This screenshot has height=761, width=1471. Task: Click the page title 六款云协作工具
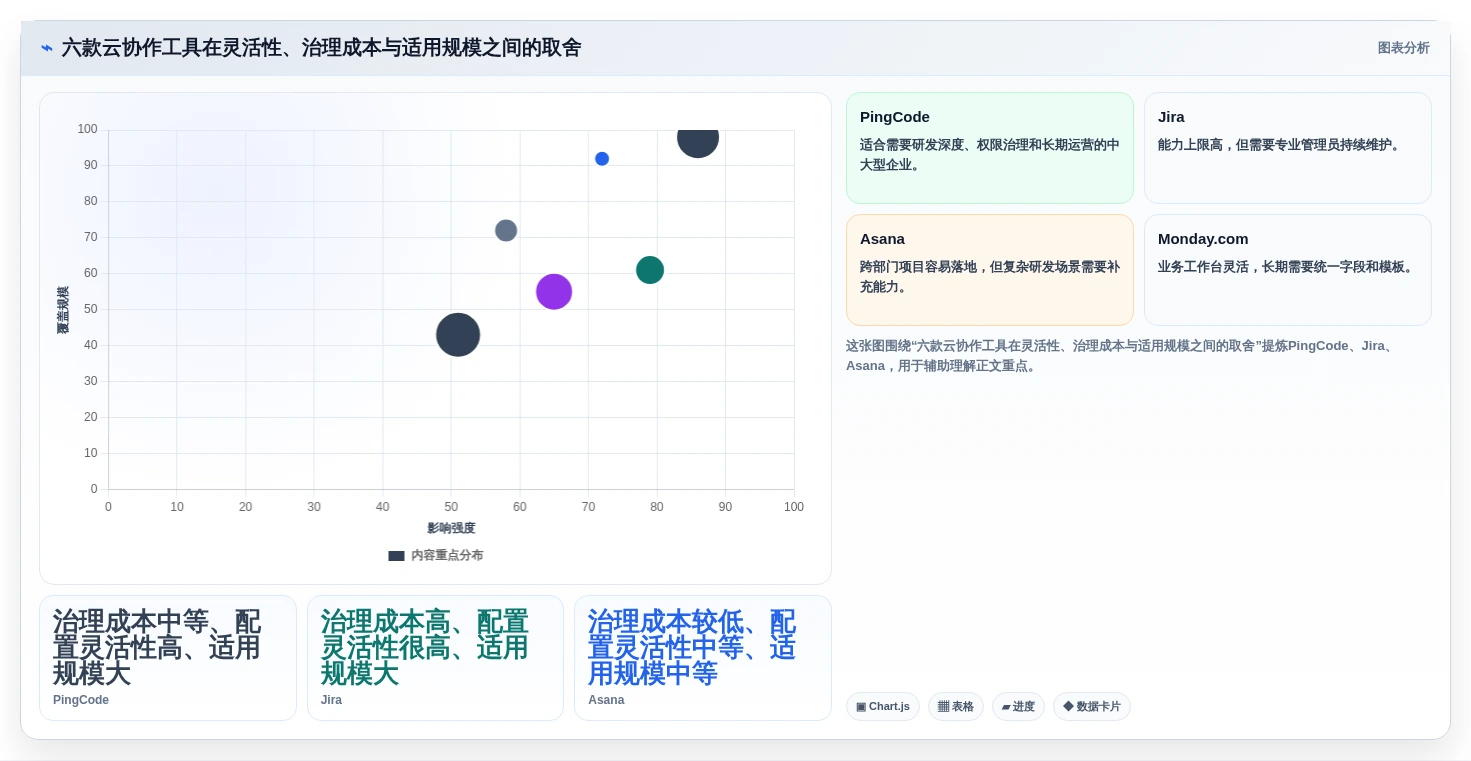(x=321, y=48)
